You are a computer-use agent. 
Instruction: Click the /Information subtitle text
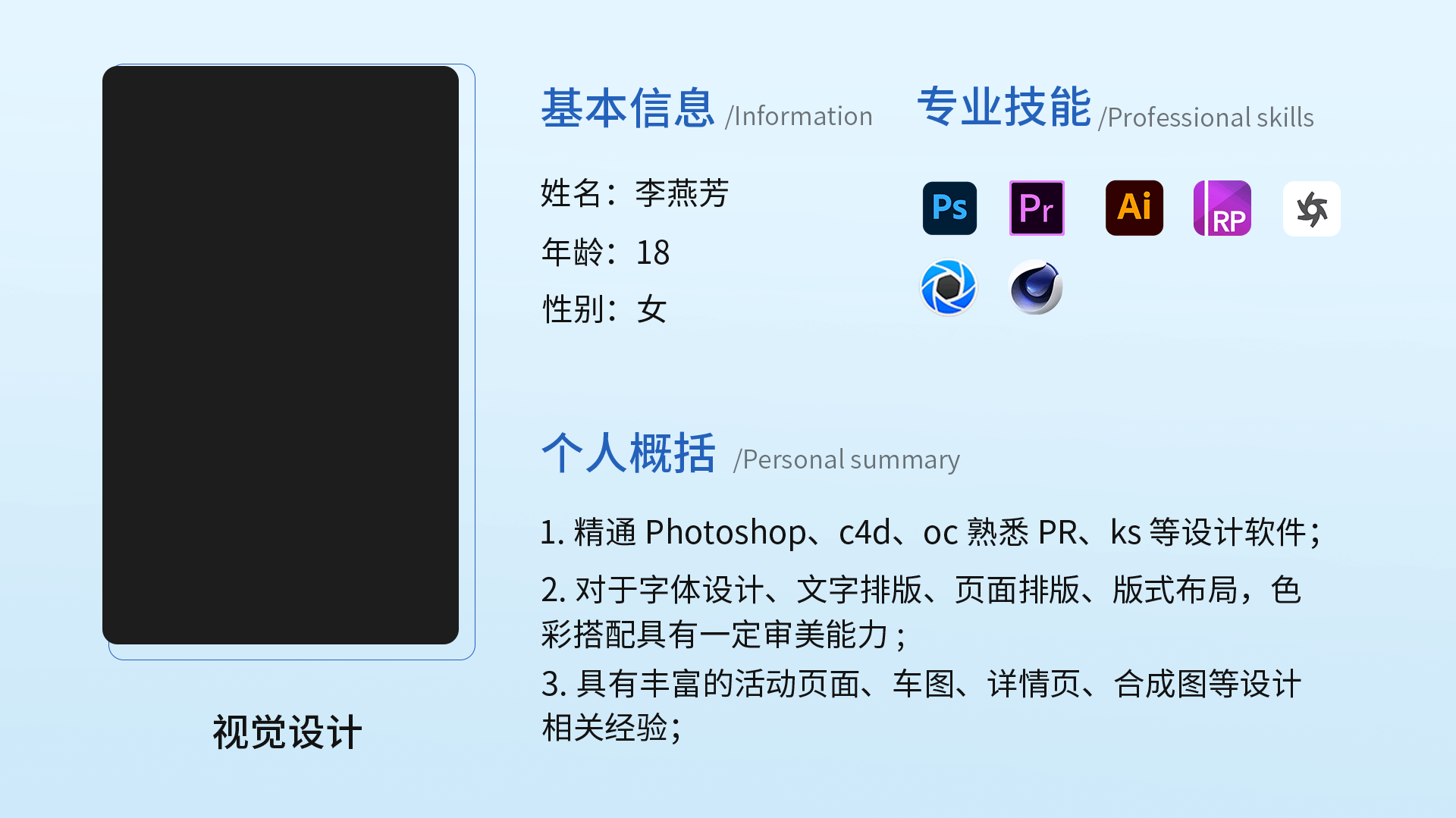click(799, 116)
